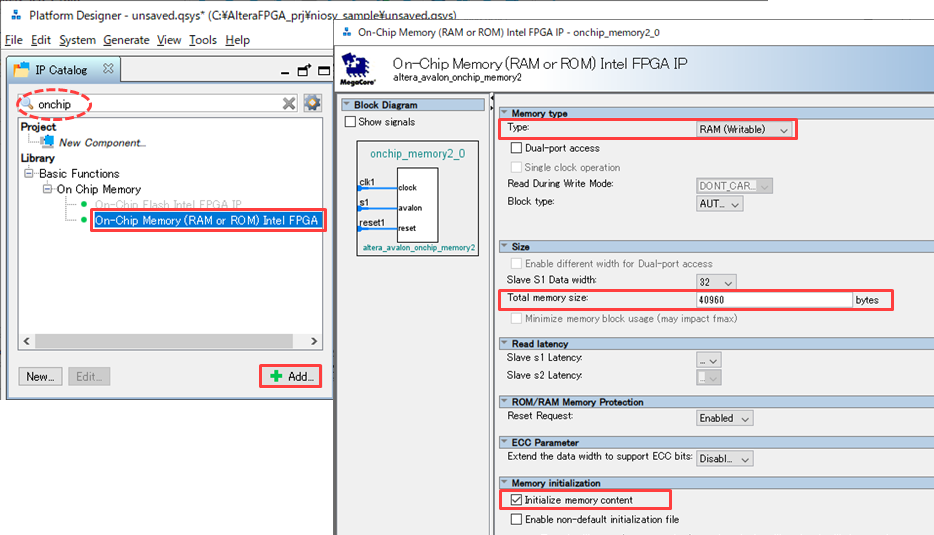Uncheck Initialize memory content

[x=516, y=500]
